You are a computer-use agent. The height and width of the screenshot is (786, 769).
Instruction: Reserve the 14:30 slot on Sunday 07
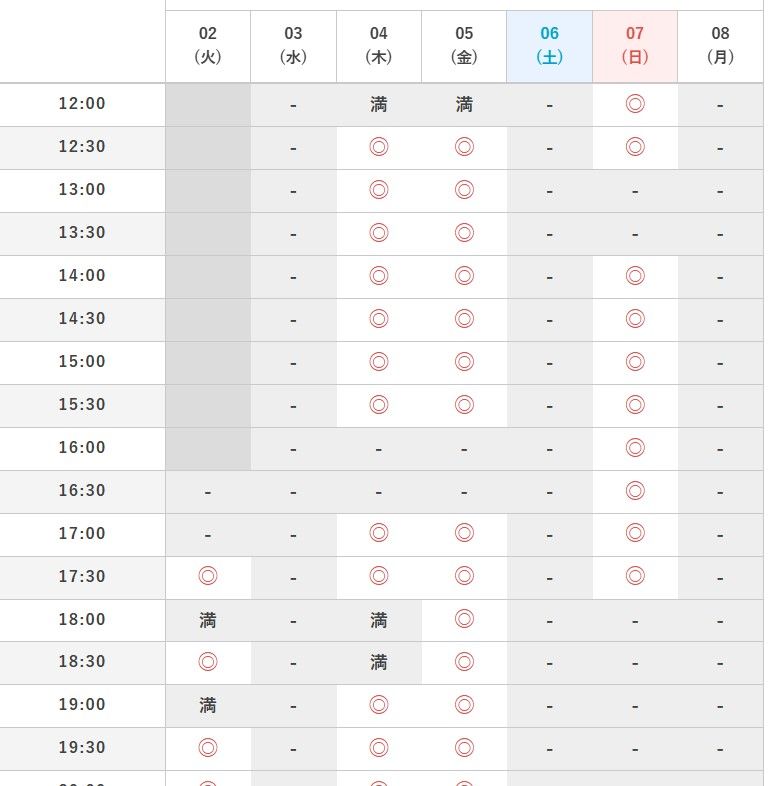[635, 319]
